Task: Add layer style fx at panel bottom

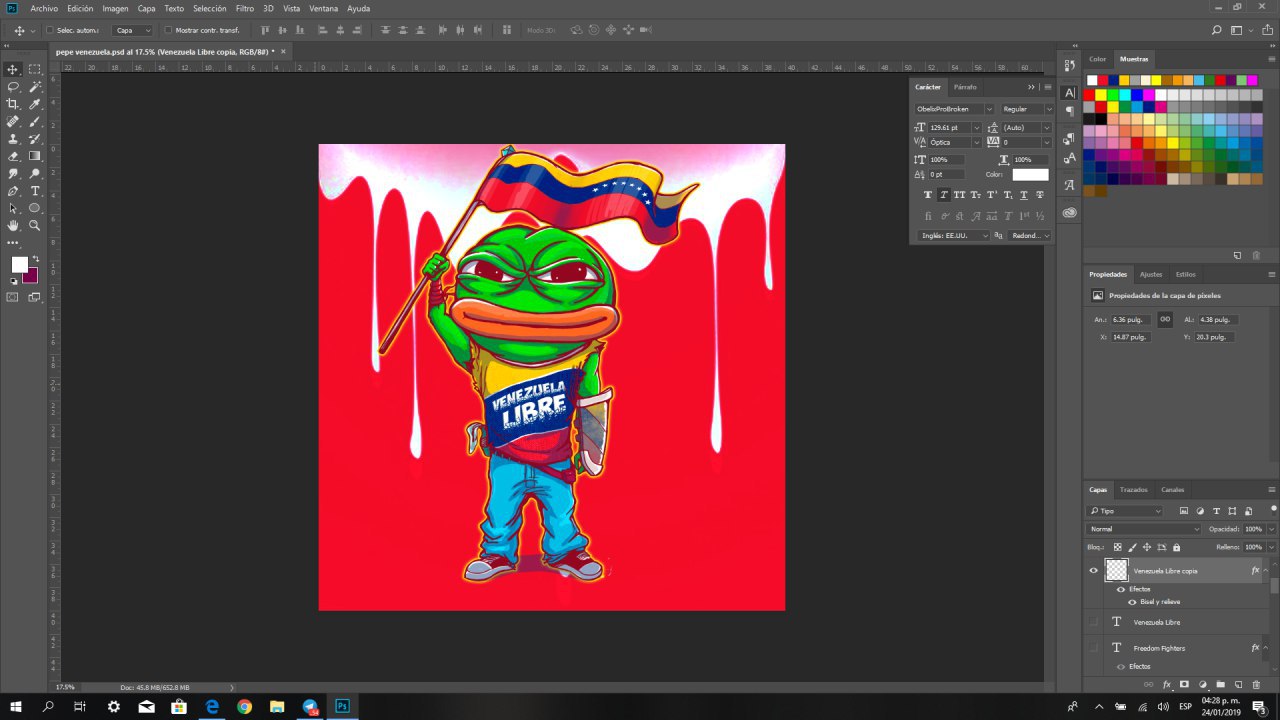Action: 1166,685
